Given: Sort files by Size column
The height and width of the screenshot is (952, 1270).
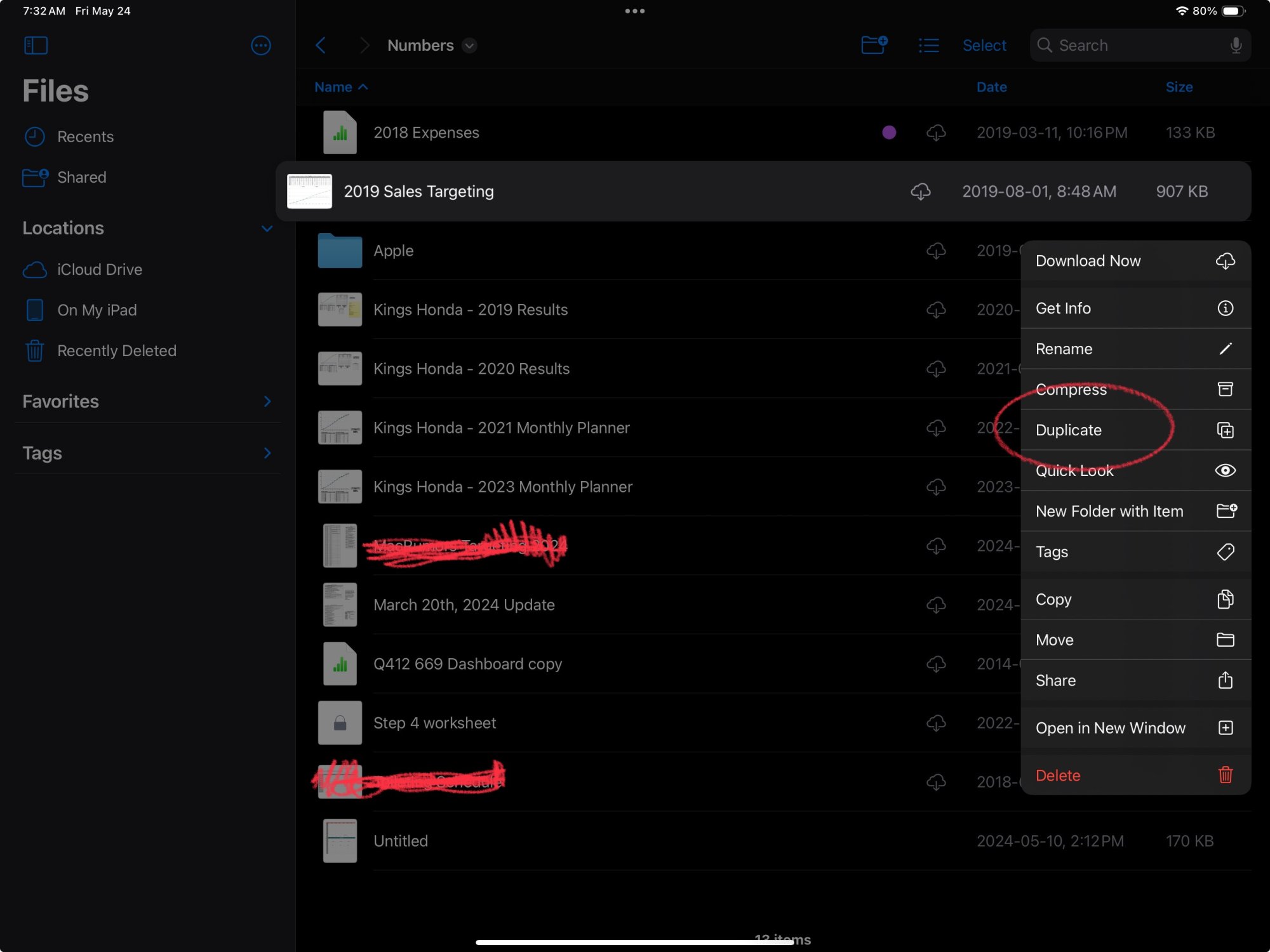Looking at the screenshot, I should click(x=1179, y=87).
